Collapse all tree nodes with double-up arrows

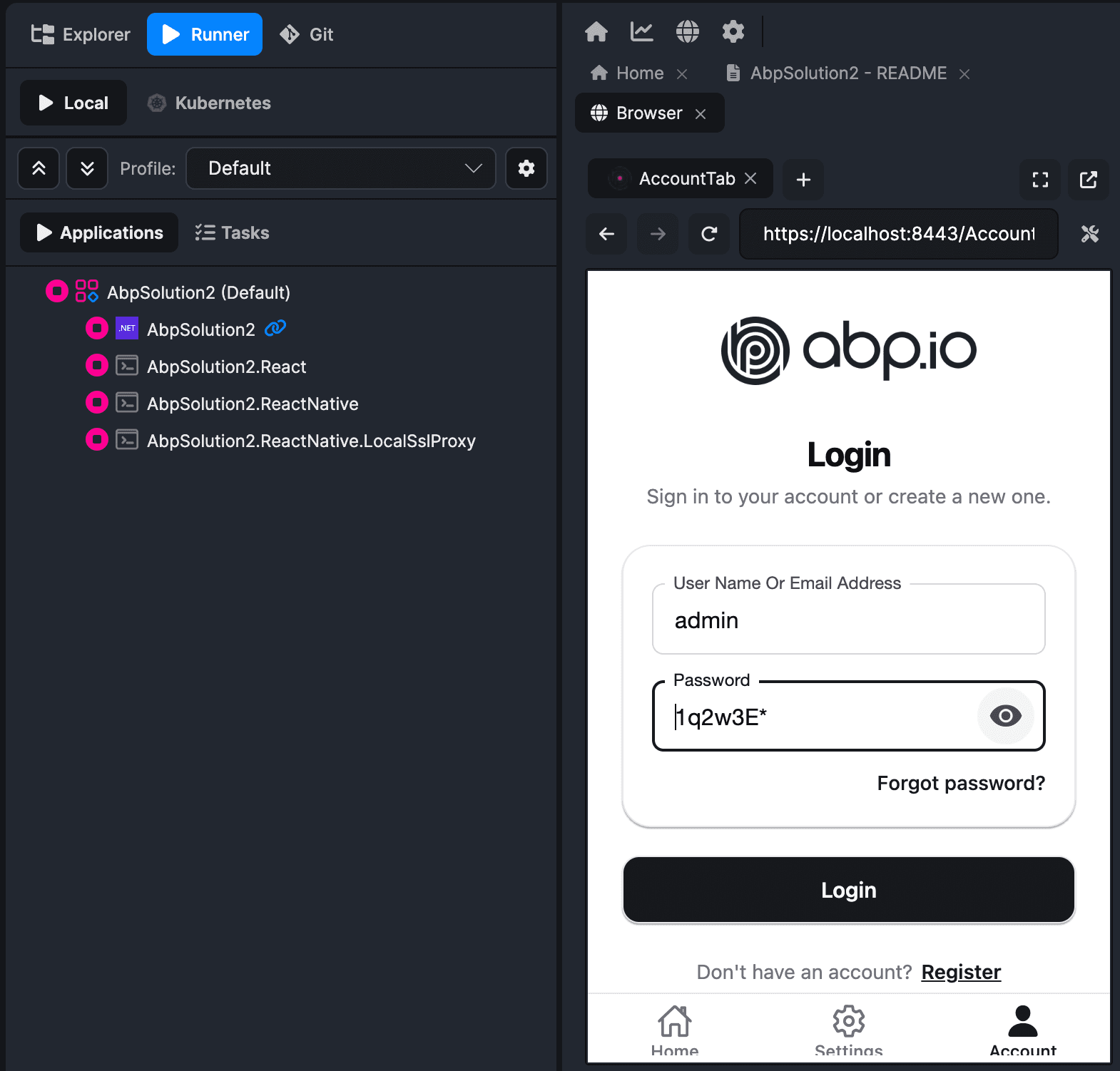pyautogui.click(x=39, y=168)
